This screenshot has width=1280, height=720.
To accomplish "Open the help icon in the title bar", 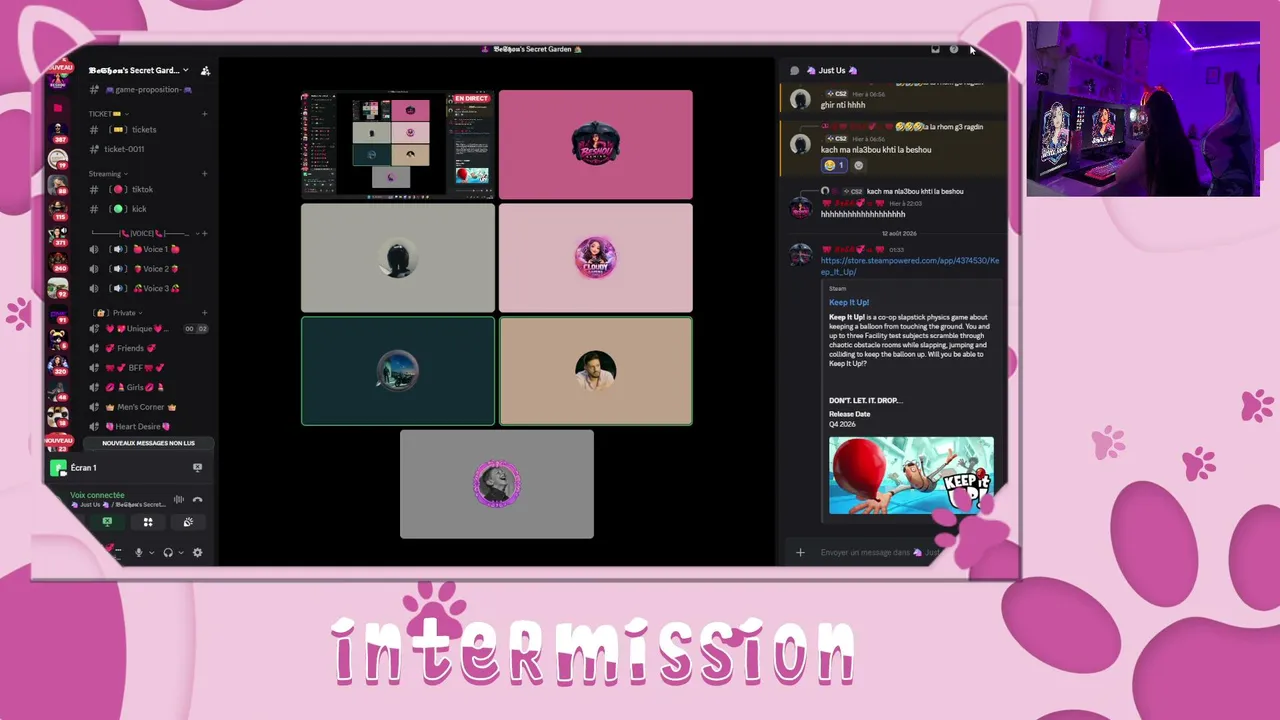I will coord(953,49).
